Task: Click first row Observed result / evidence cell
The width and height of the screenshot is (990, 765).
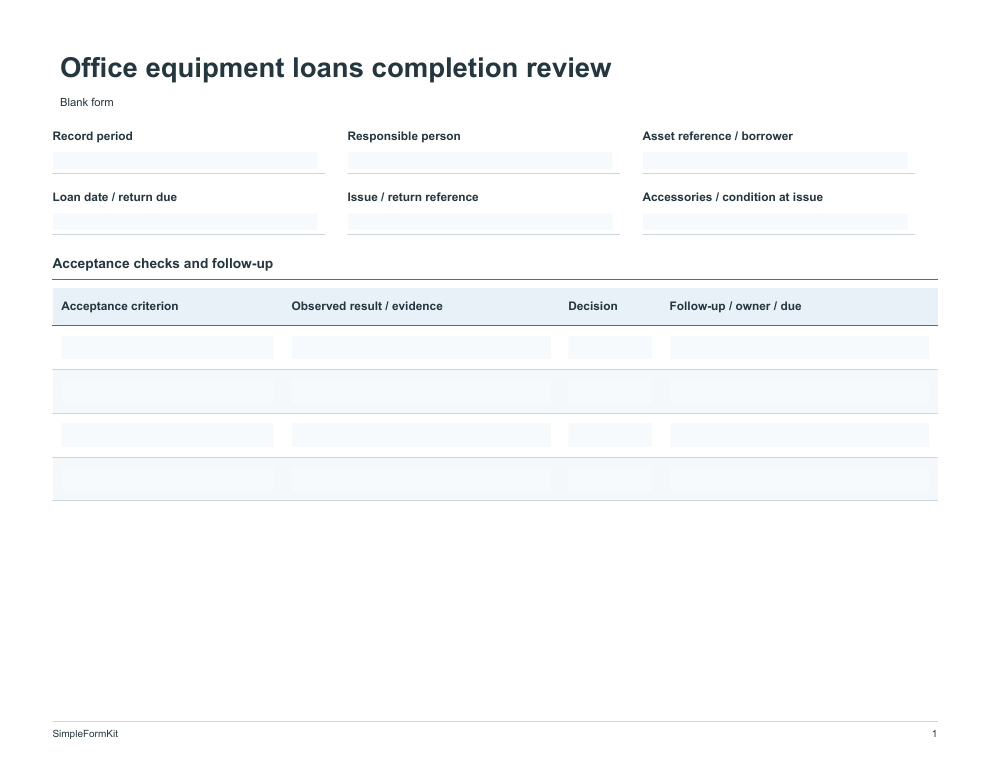Action: tap(421, 347)
